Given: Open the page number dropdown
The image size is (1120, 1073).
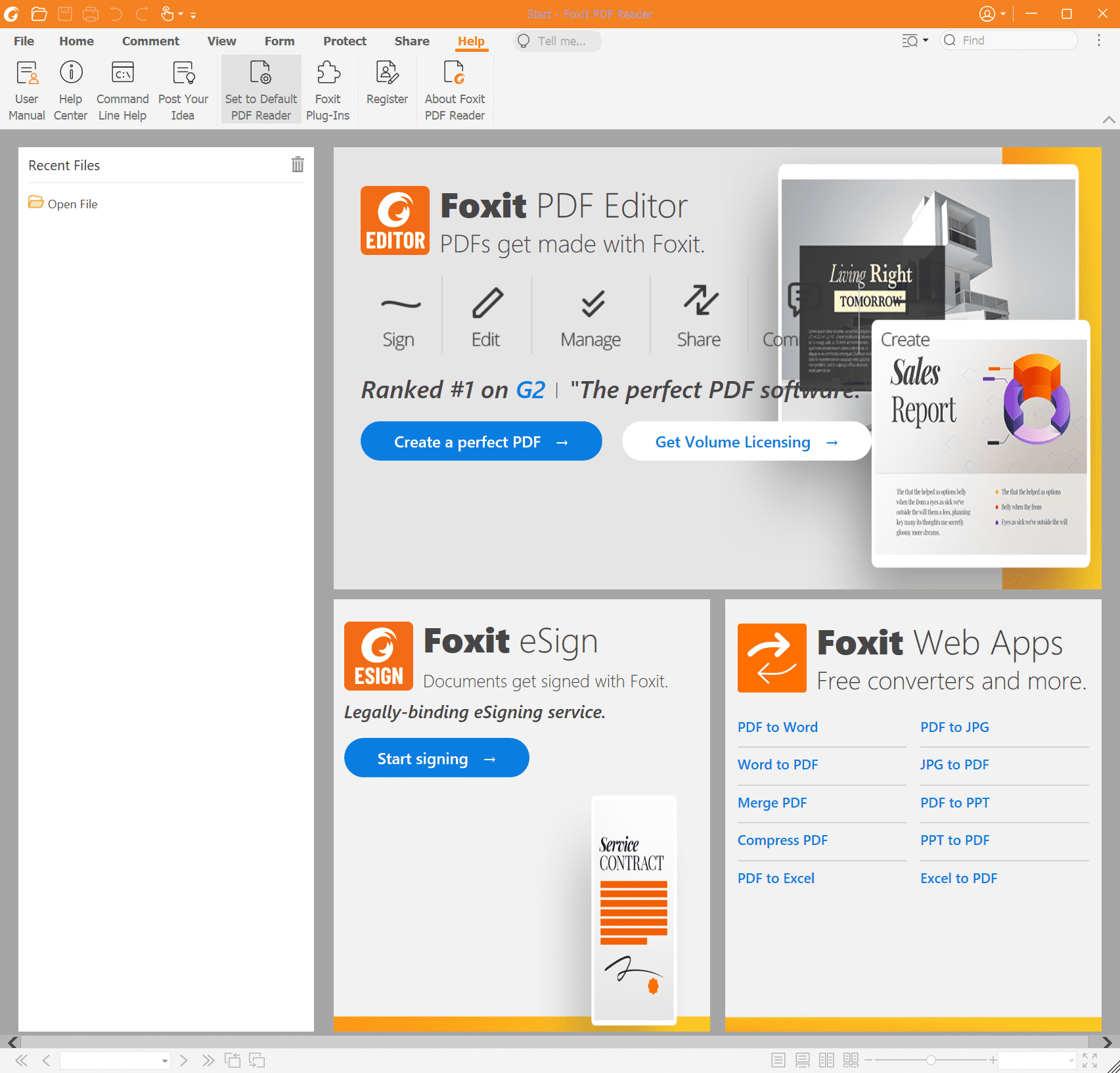Looking at the screenshot, I should point(164,1061).
